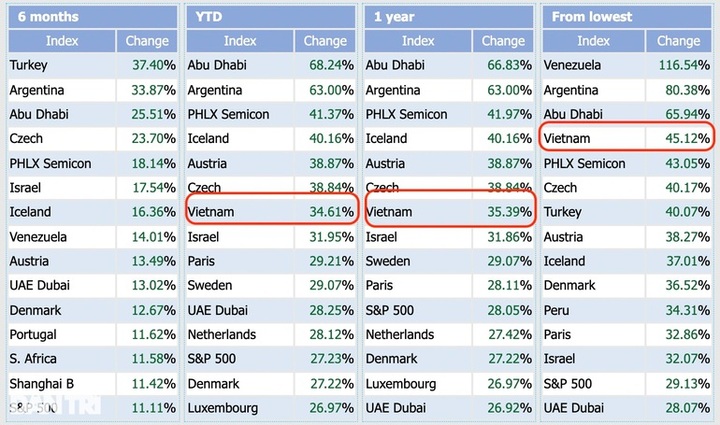Open the Peru index entry
The height and width of the screenshot is (425, 720).
(558, 310)
